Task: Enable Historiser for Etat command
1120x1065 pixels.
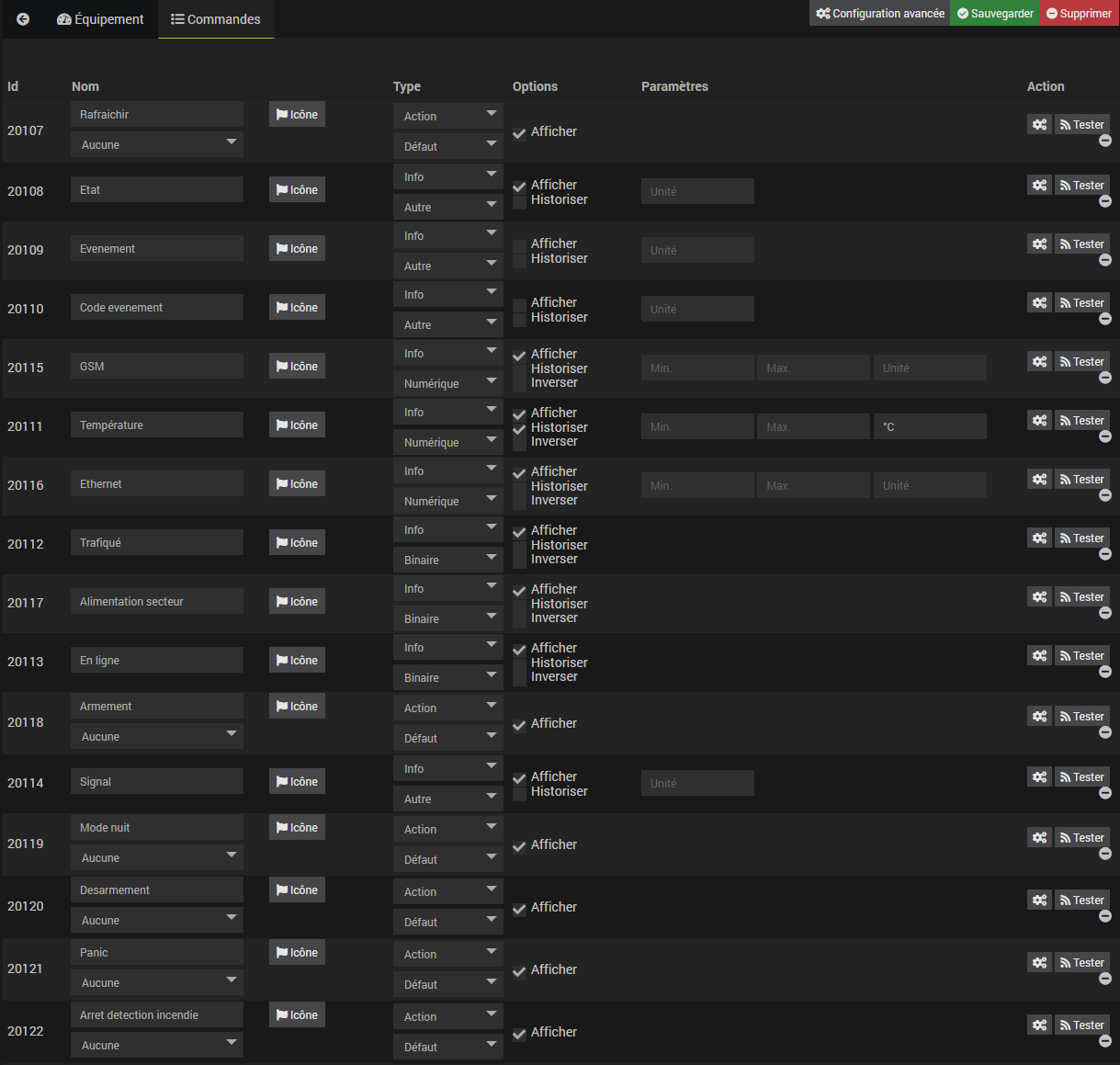Action: 519,200
